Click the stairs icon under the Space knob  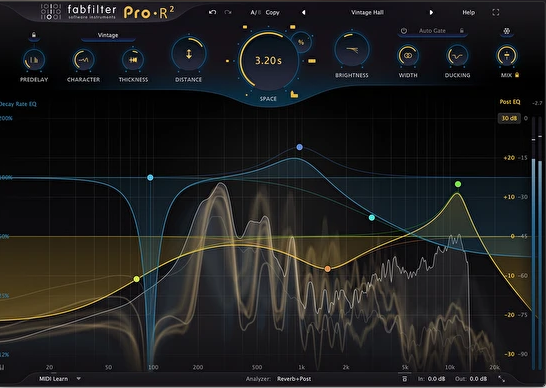point(294,94)
